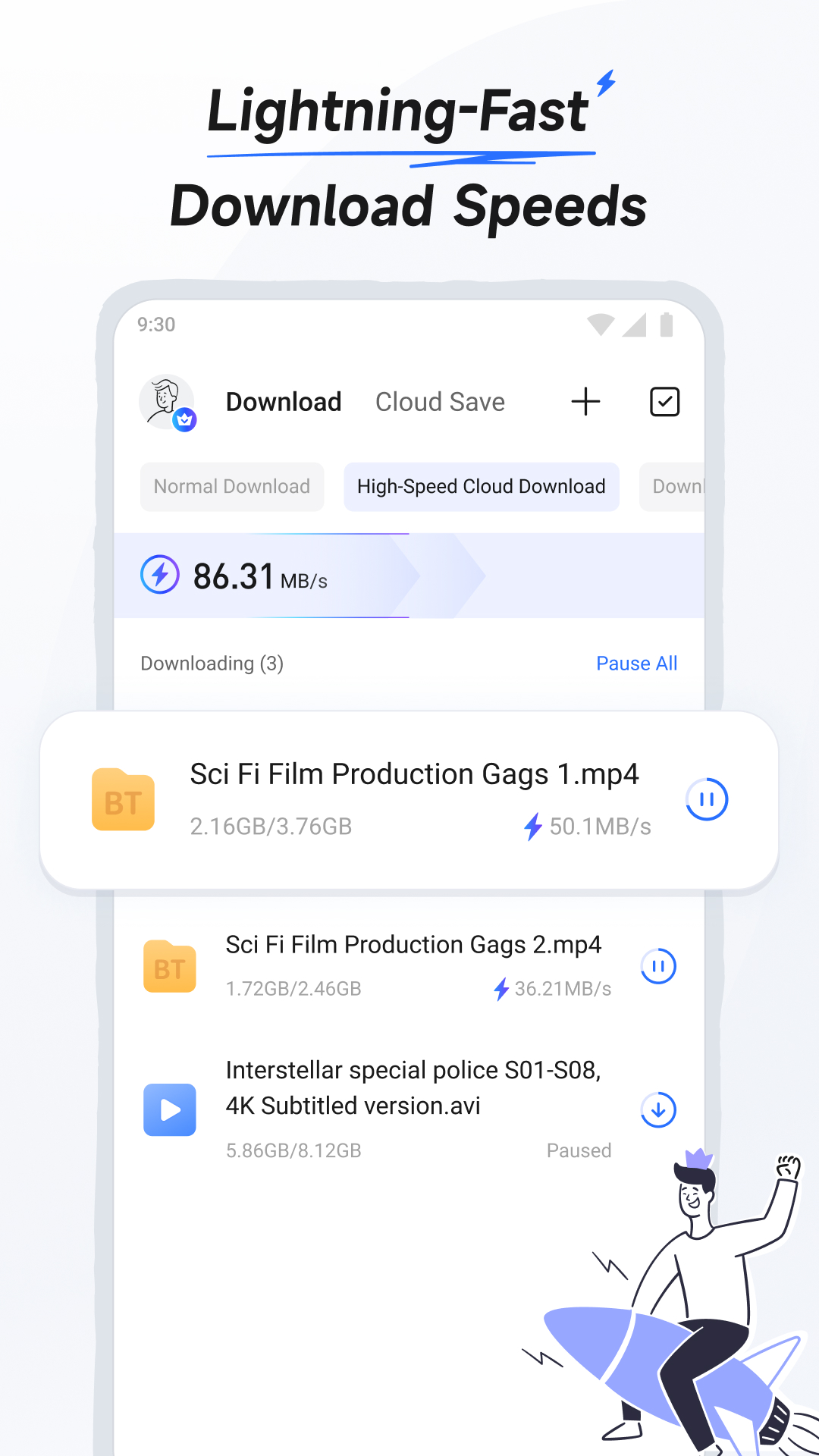Select the partially hidden Downl filter chip
Image resolution: width=819 pixels, height=1456 pixels.
pos(673,487)
